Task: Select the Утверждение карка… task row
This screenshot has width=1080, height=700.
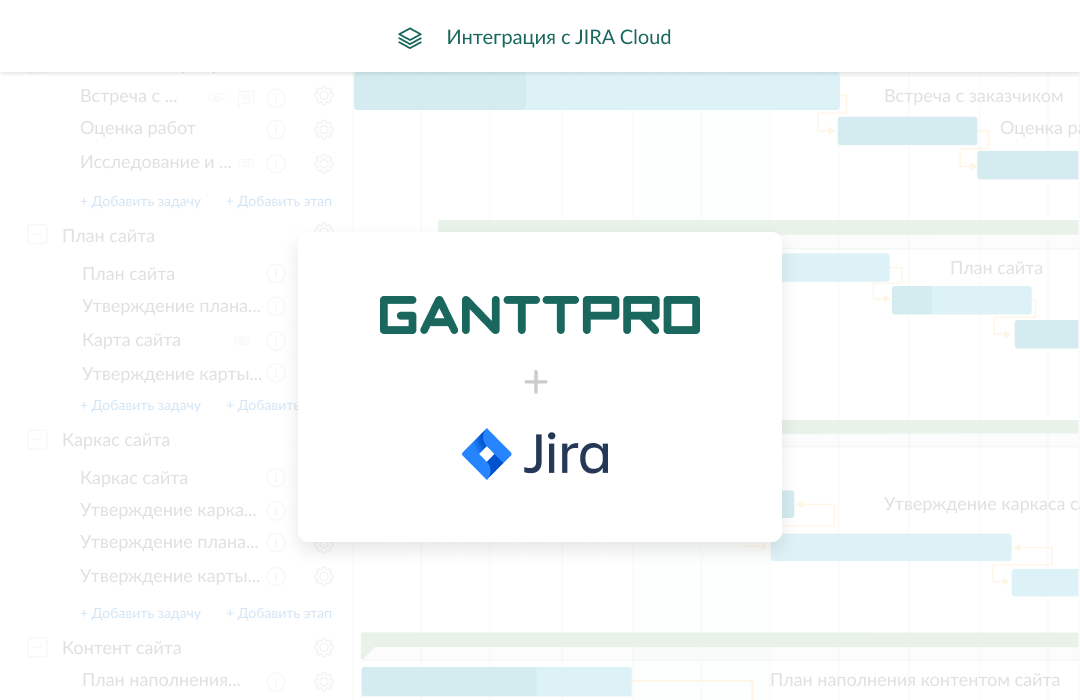Action: [x=168, y=510]
